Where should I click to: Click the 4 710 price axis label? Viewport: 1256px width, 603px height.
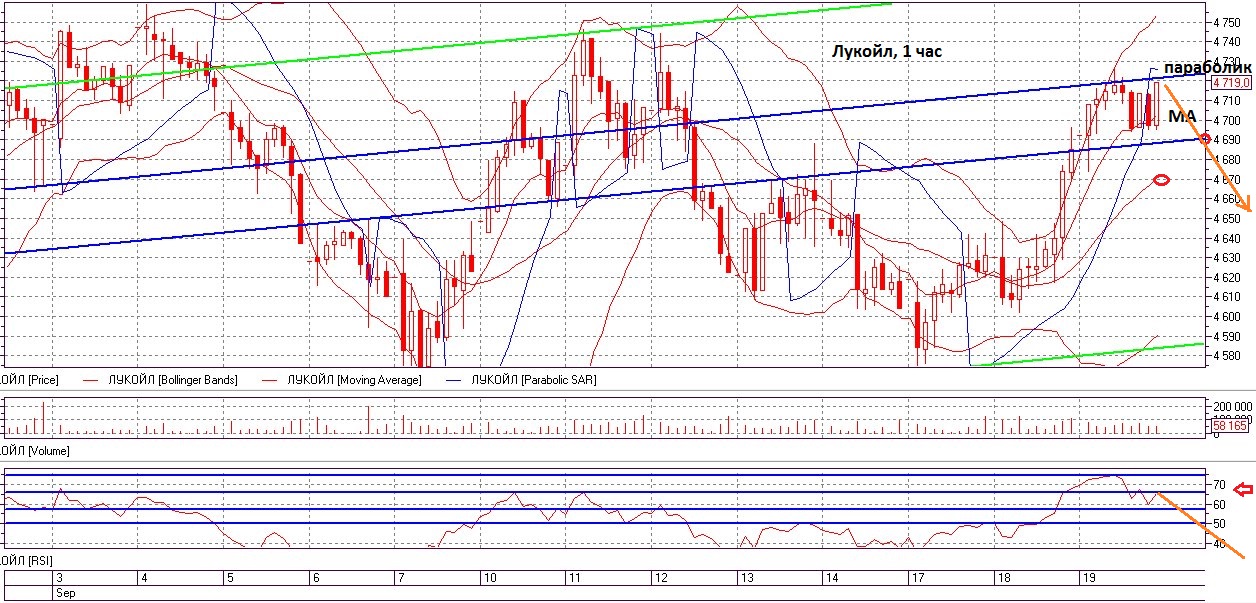click(1226, 101)
